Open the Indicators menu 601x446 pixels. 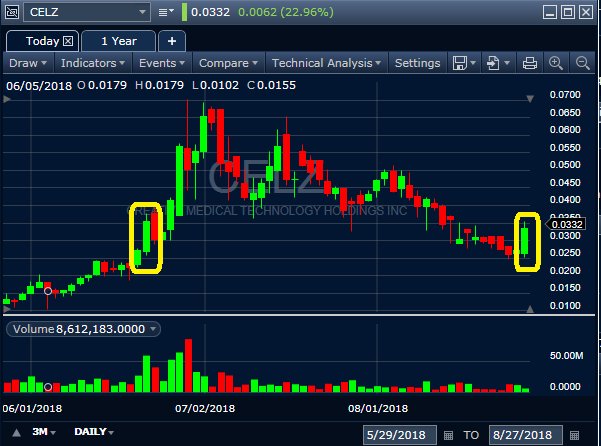[93, 63]
